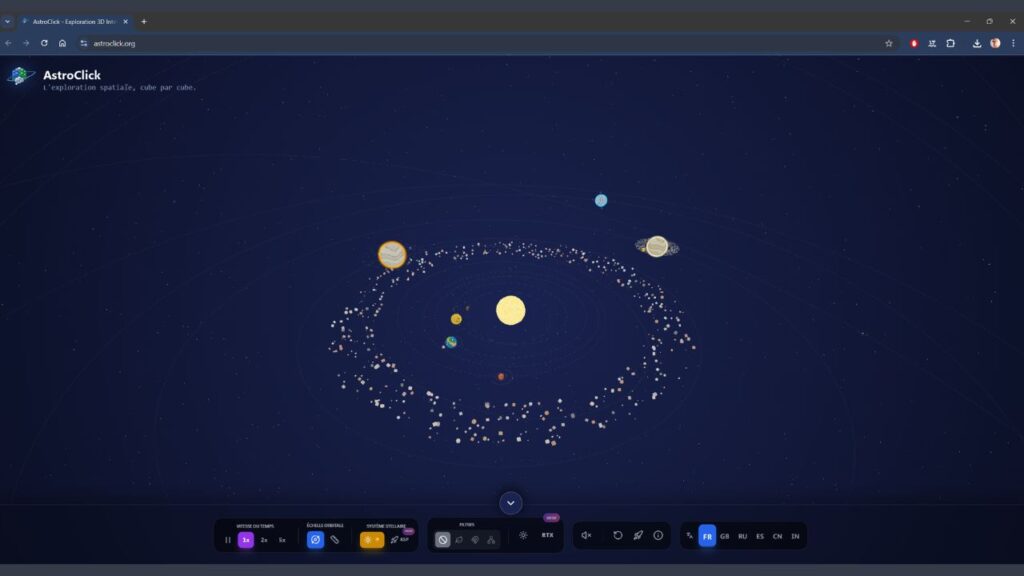1024x576 pixels.
Task: Click the rocket icon in toolbar
Action: click(638, 535)
